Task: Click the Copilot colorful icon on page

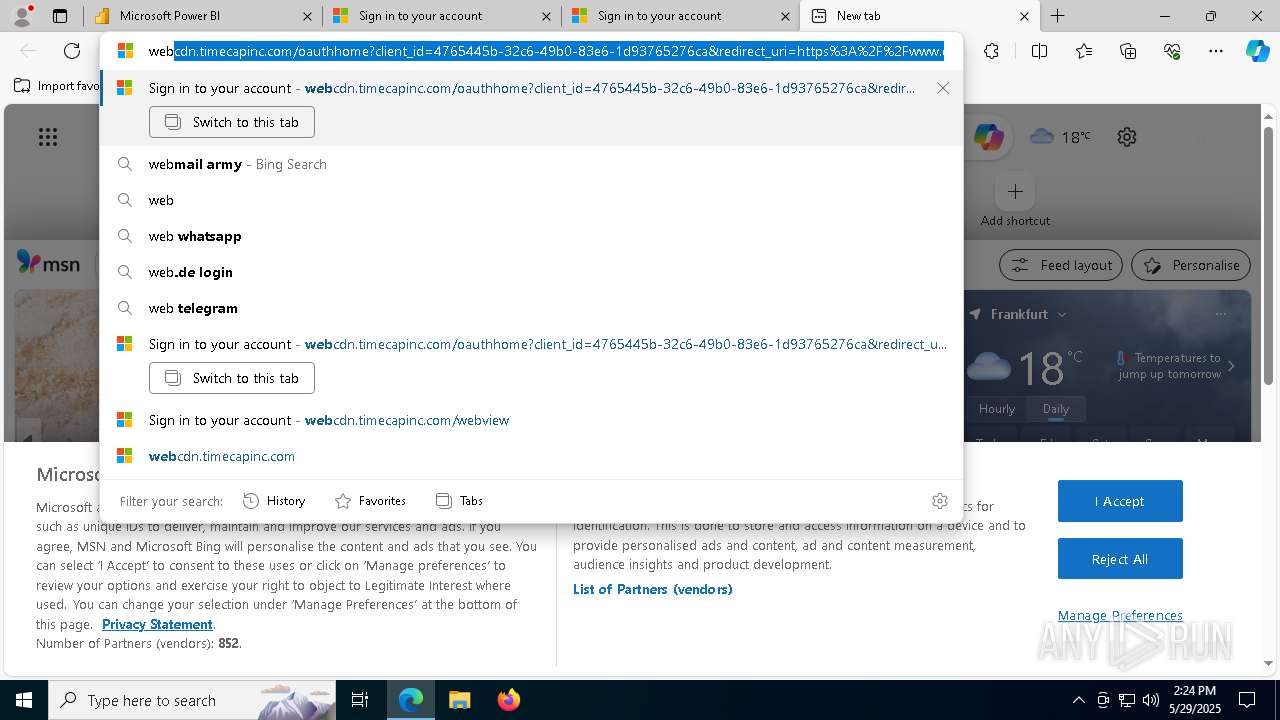Action: coord(989,137)
